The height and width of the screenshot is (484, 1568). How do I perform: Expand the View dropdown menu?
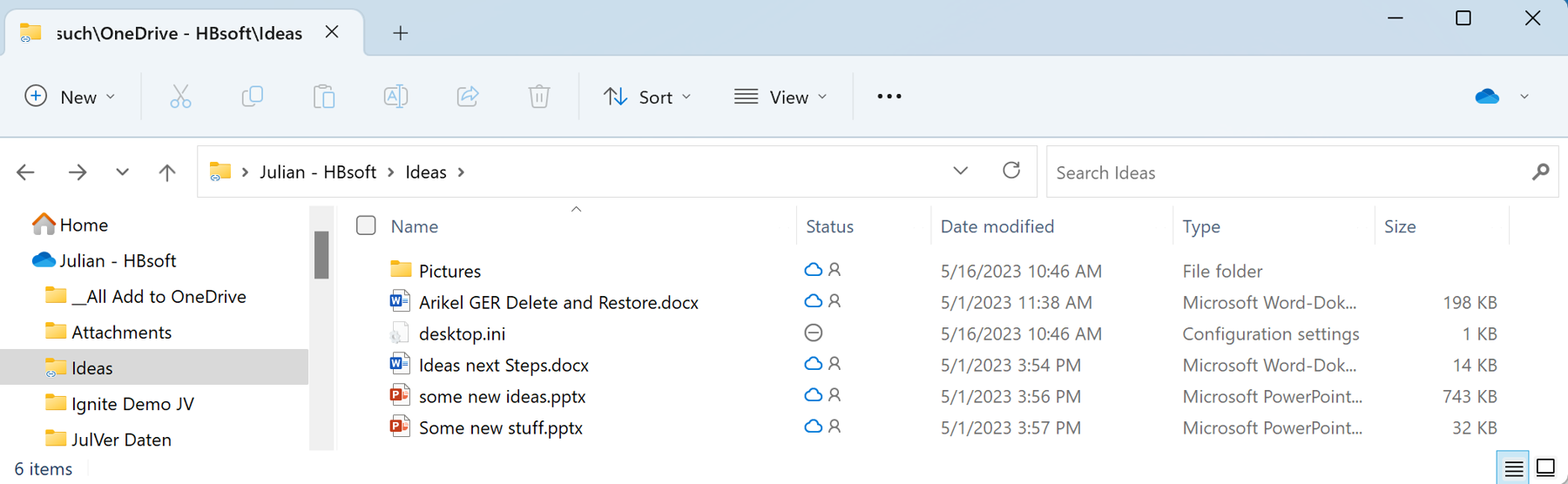pos(781,97)
